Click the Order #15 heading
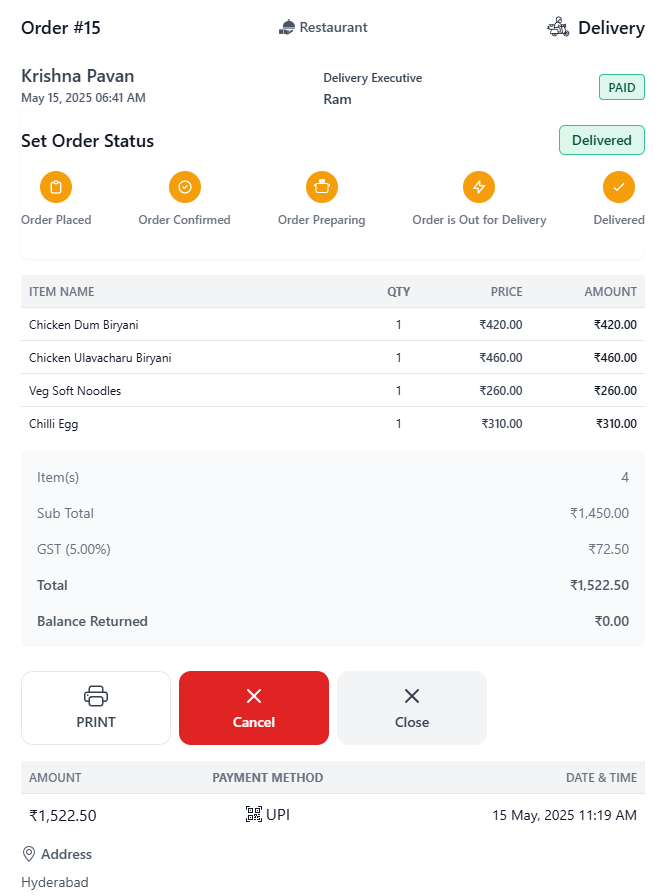This screenshot has height=896, width=667. 61,27
